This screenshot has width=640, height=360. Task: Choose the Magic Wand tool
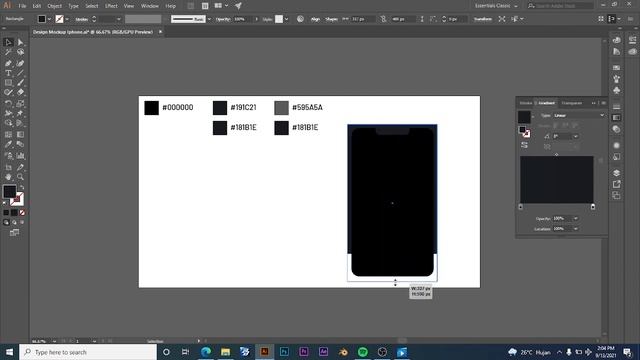8,52
